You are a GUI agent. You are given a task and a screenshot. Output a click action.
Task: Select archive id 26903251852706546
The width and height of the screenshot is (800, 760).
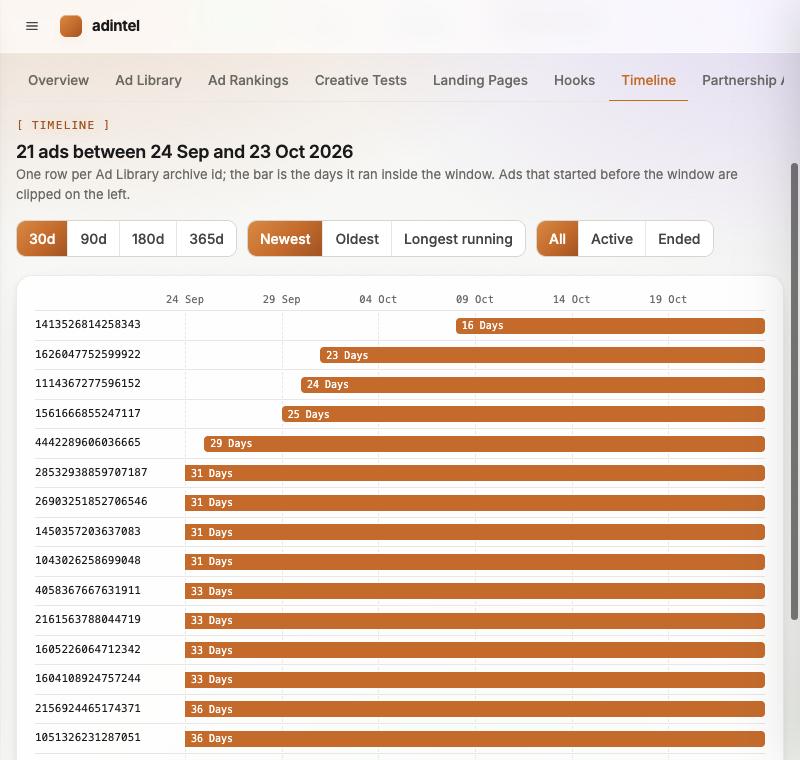(91, 501)
